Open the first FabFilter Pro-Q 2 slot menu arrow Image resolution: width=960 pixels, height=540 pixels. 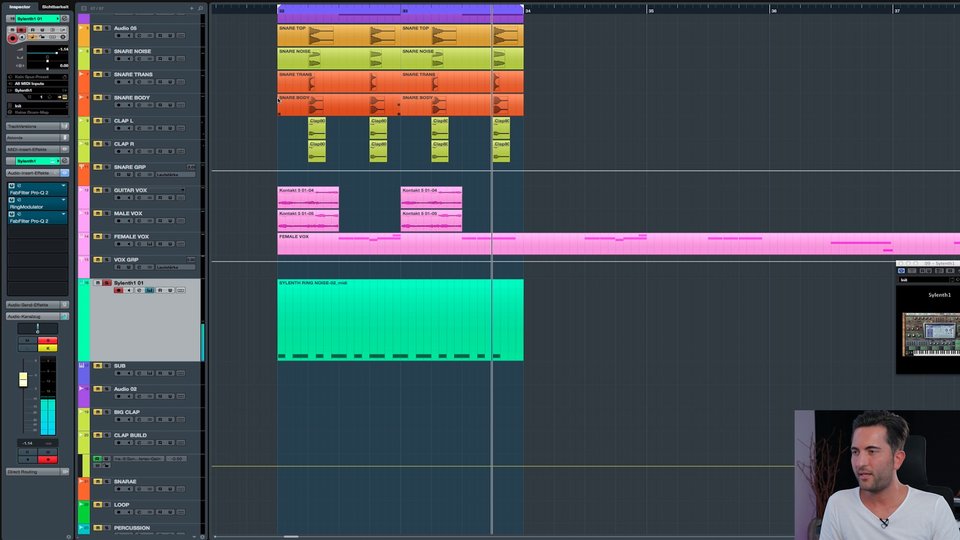pos(63,186)
